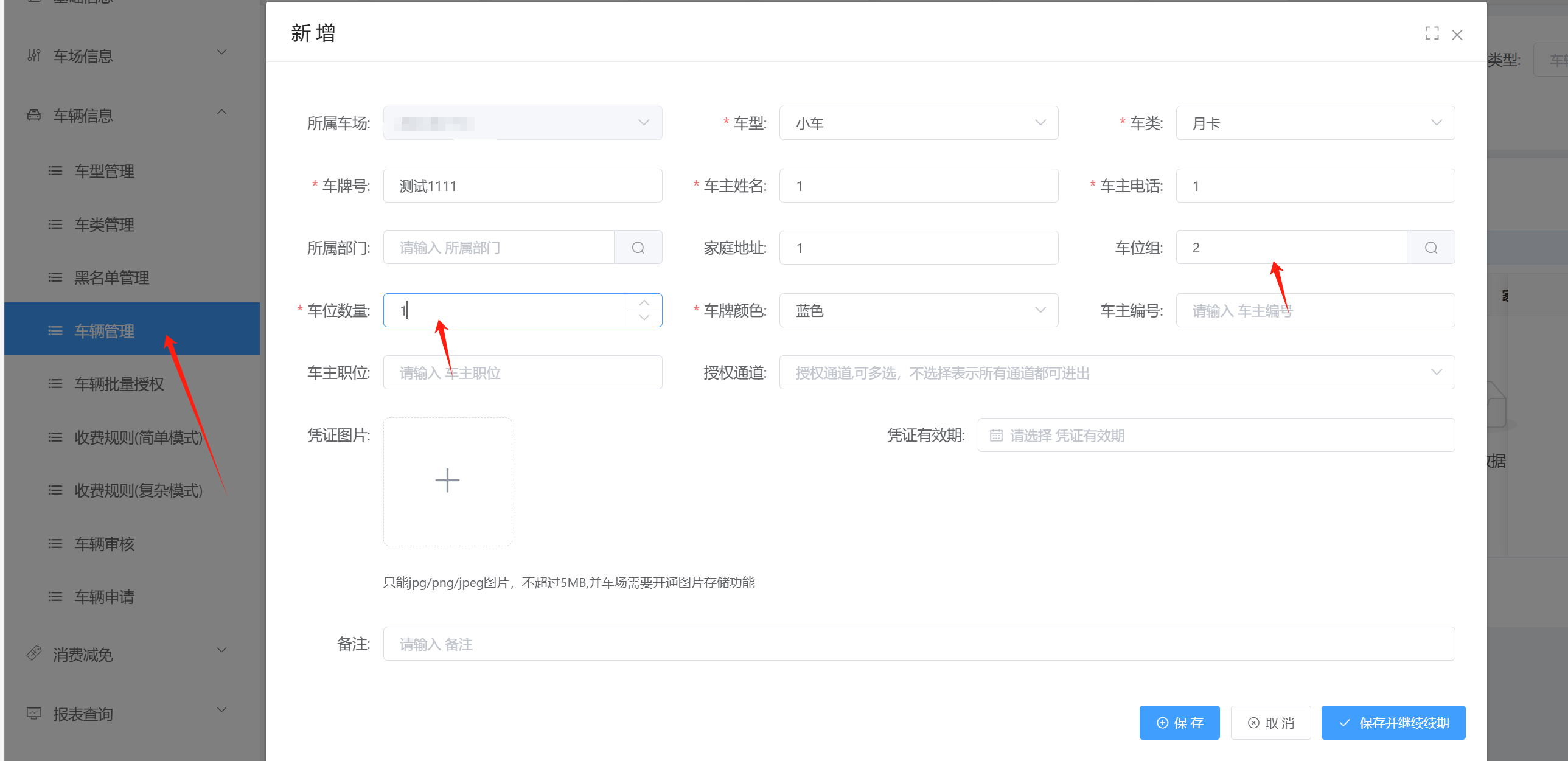Focus the 备注 input field

pyautogui.click(x=919, y=644)
